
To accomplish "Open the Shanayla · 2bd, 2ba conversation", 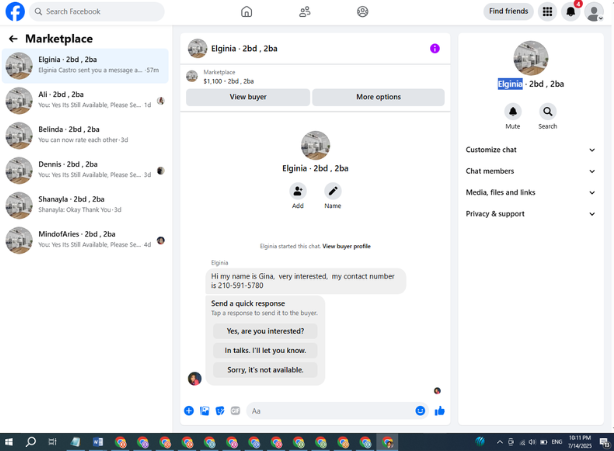I will tap(85, 205).
